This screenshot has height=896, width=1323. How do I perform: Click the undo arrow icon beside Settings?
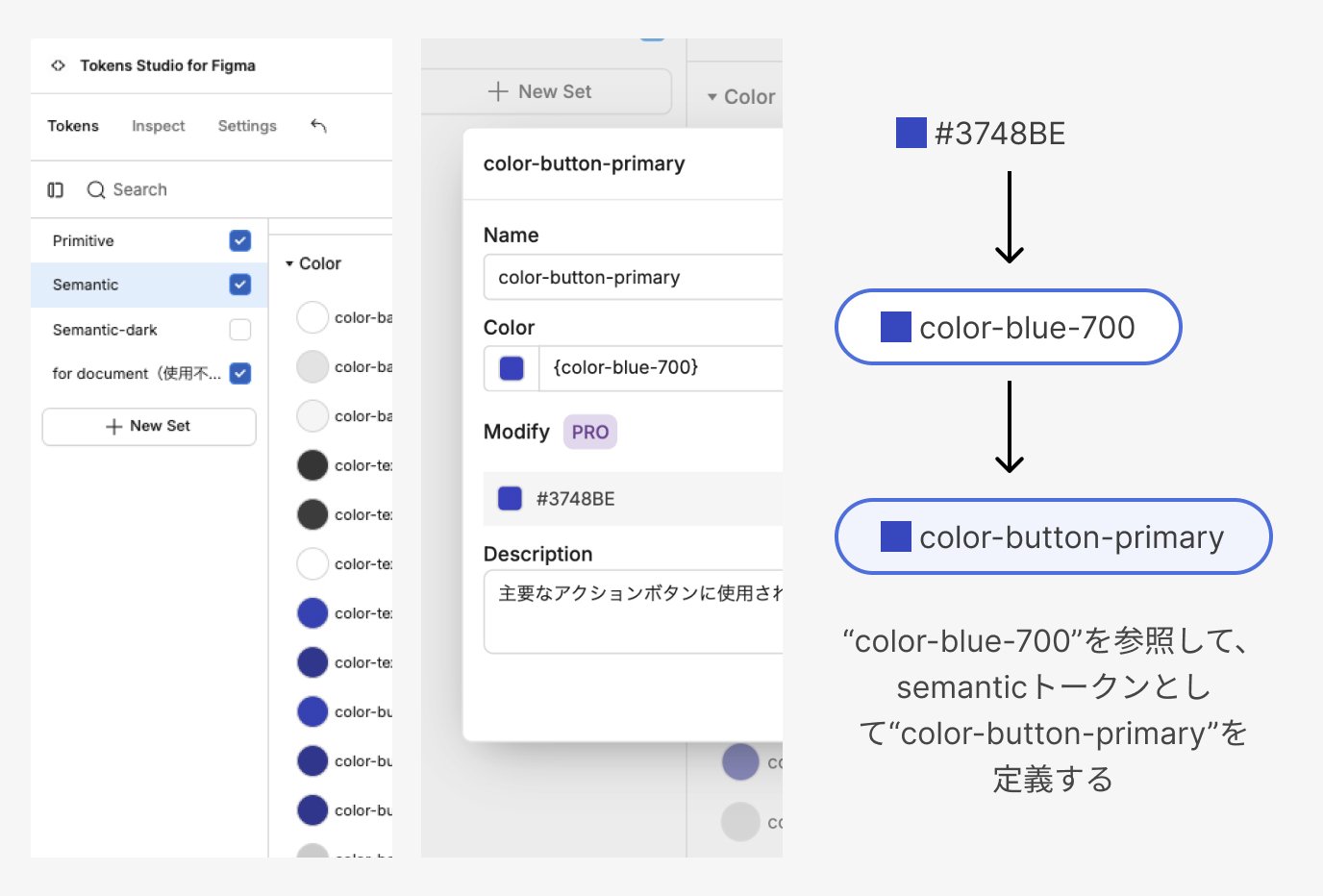coord(319,126)
